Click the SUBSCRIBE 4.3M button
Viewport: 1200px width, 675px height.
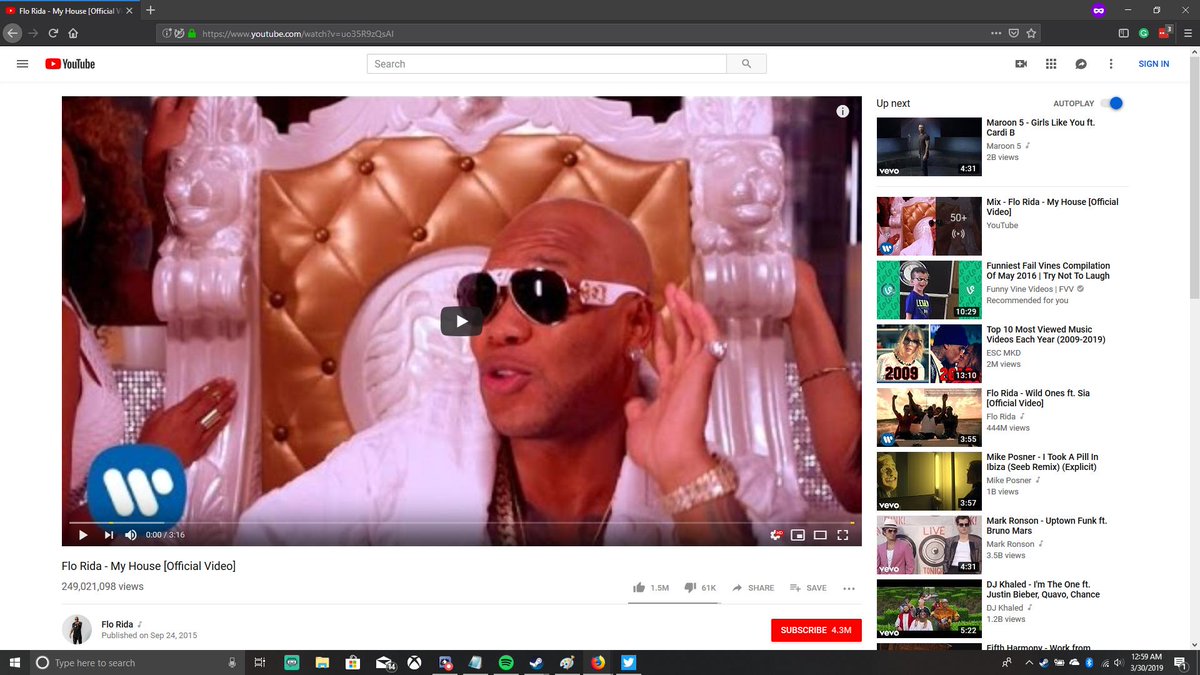[816, 630]
